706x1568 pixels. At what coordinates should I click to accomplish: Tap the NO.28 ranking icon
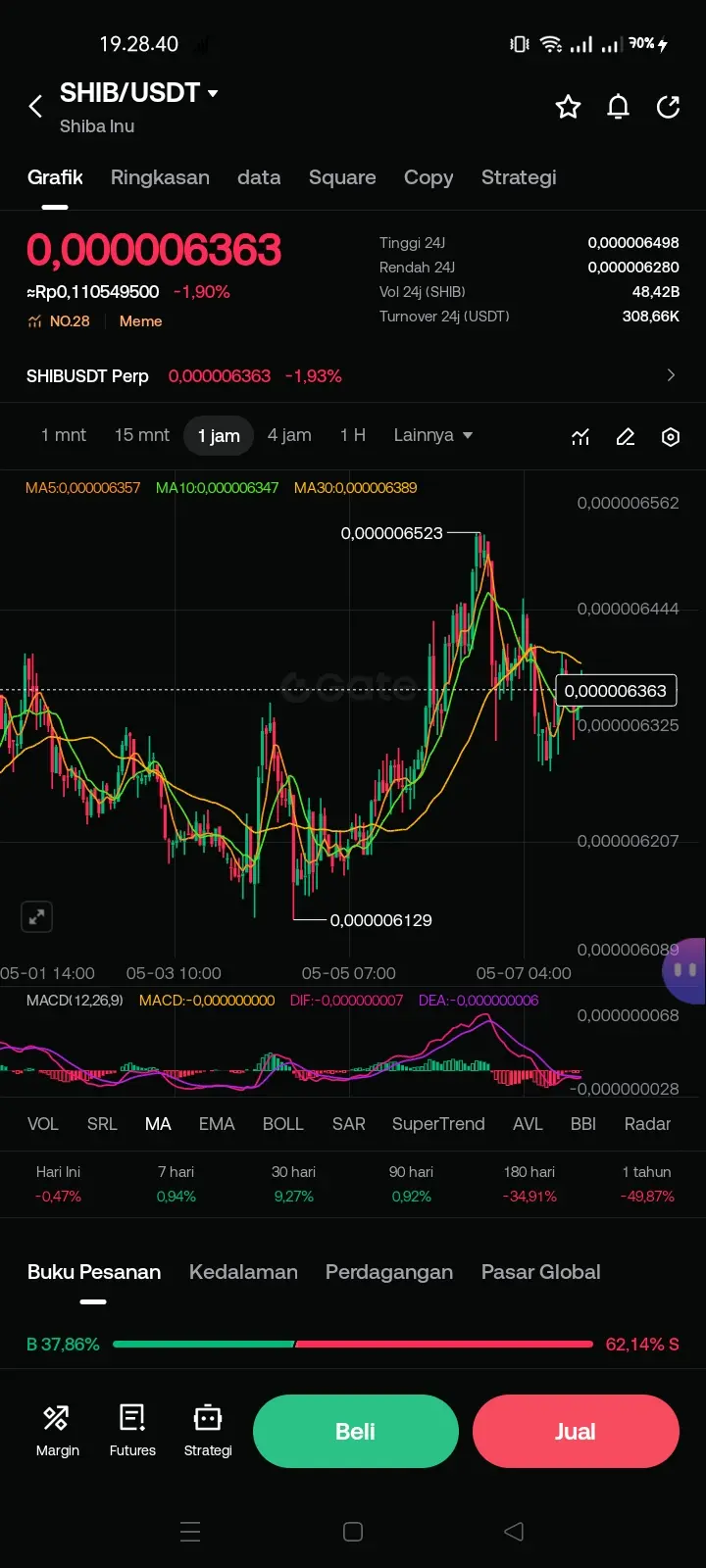pyautogui.click(x=35, y=321)
